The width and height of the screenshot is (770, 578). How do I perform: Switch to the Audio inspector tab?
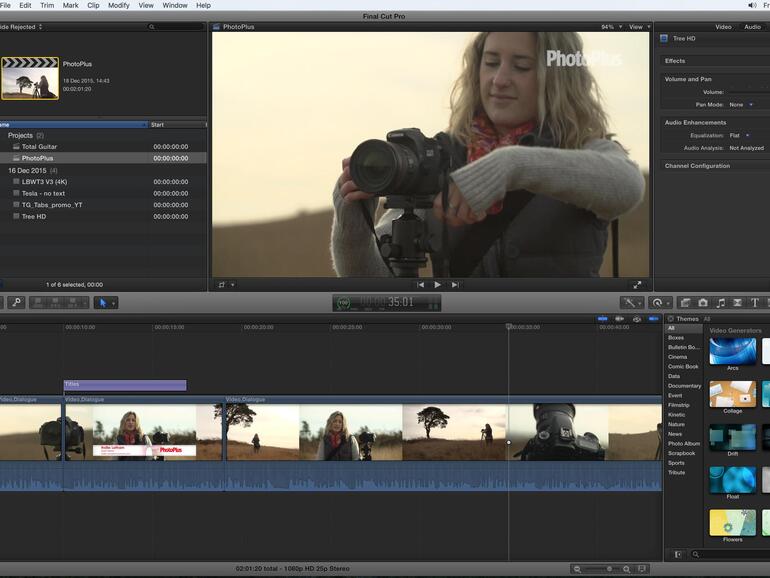point(752,27)
